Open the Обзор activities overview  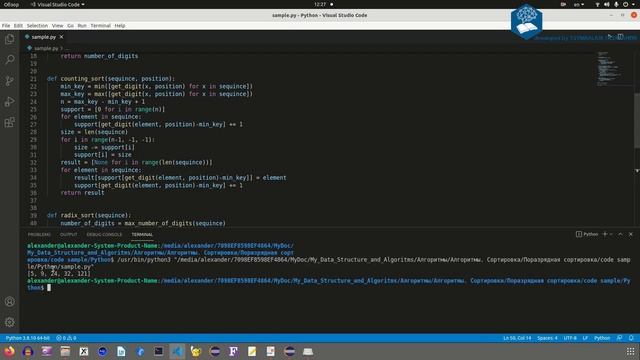tap(11, 4)
